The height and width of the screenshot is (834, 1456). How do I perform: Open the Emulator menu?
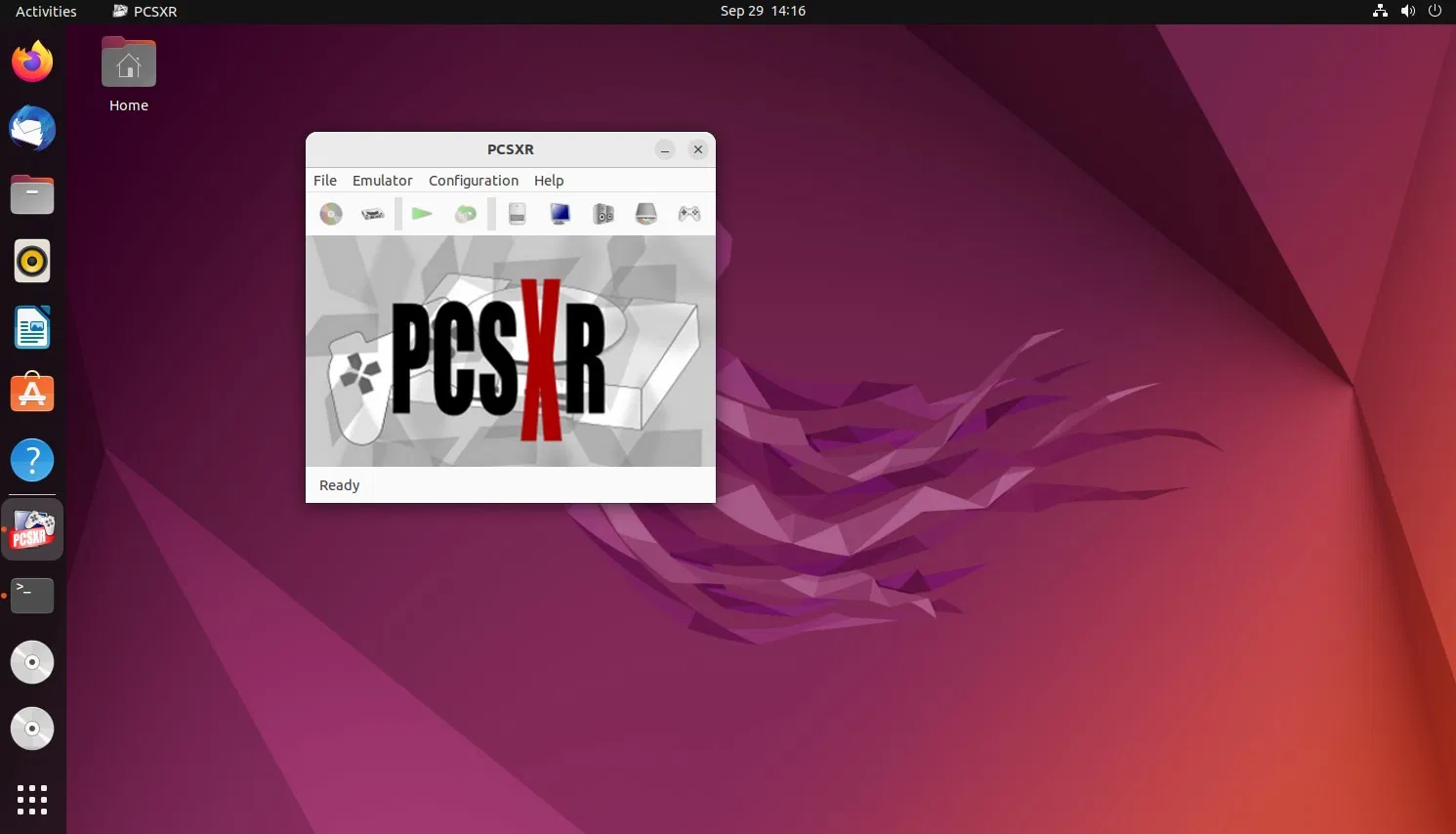(382, 180)
